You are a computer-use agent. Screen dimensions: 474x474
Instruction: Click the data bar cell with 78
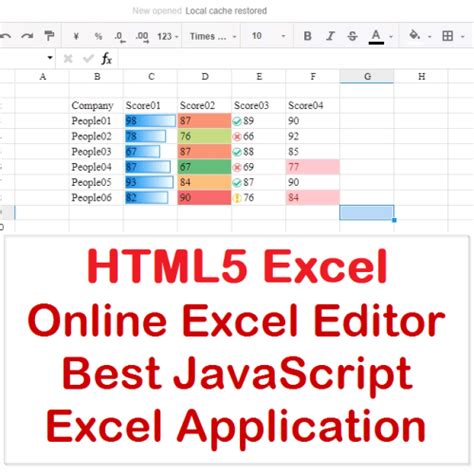pyautogui.click(x=150, y=136)
